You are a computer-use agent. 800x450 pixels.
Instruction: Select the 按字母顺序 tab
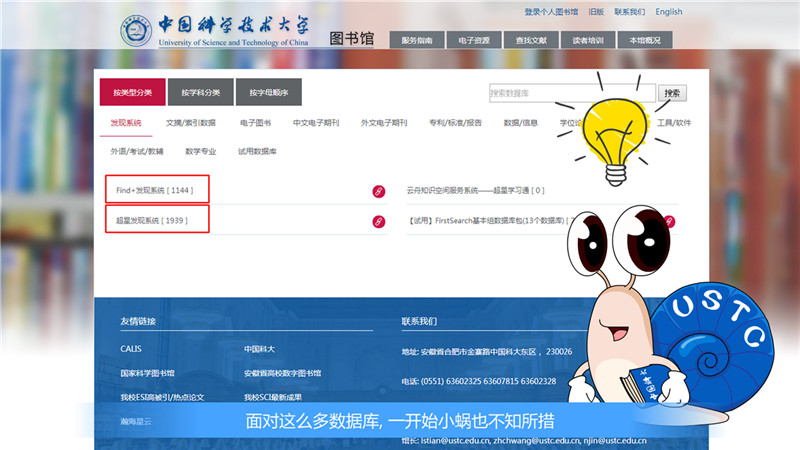(269, 92)
